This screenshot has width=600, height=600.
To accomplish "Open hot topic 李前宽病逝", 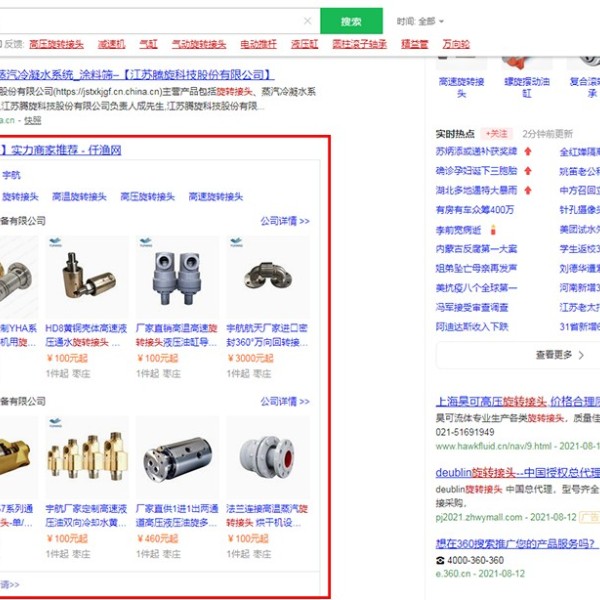I will click(x=458, y=230).
